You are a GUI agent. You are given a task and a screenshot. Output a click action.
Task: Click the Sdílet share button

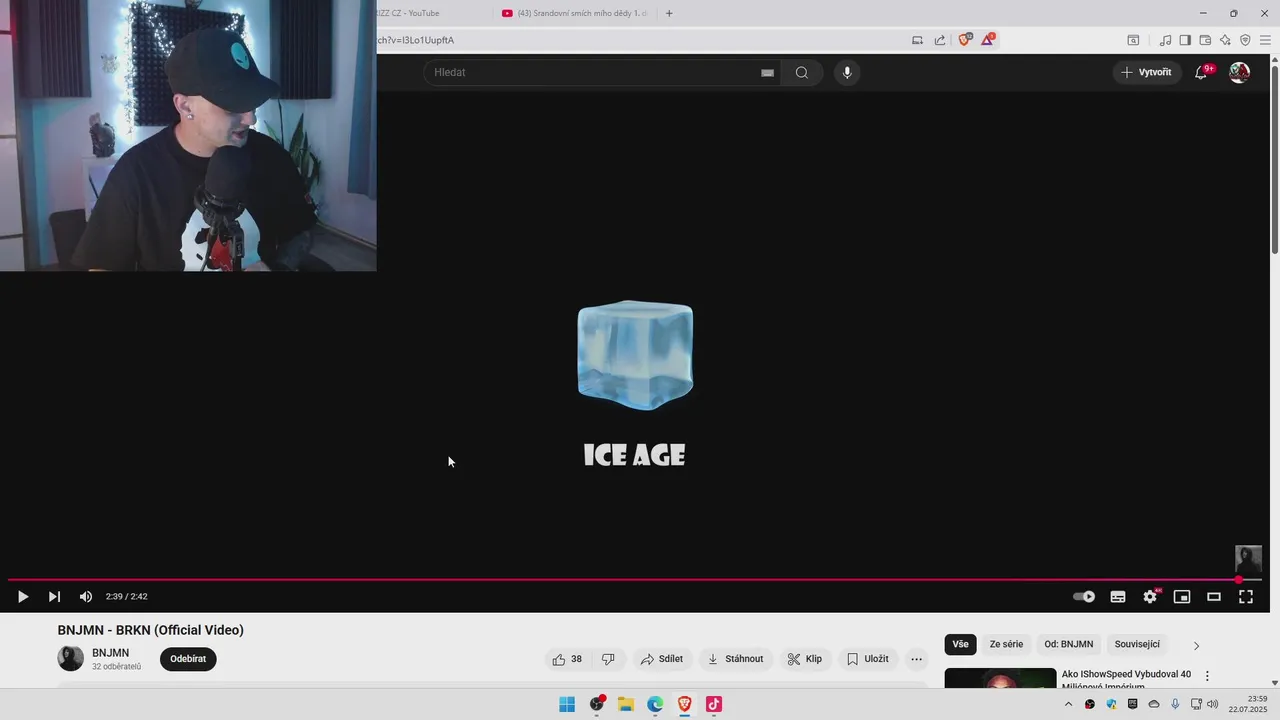[662, 659]
